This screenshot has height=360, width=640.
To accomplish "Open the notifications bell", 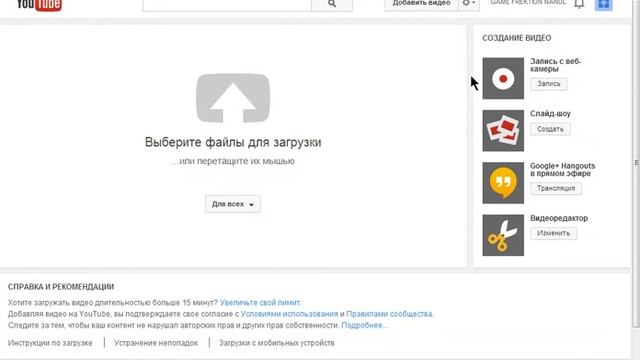I will 579,4.
